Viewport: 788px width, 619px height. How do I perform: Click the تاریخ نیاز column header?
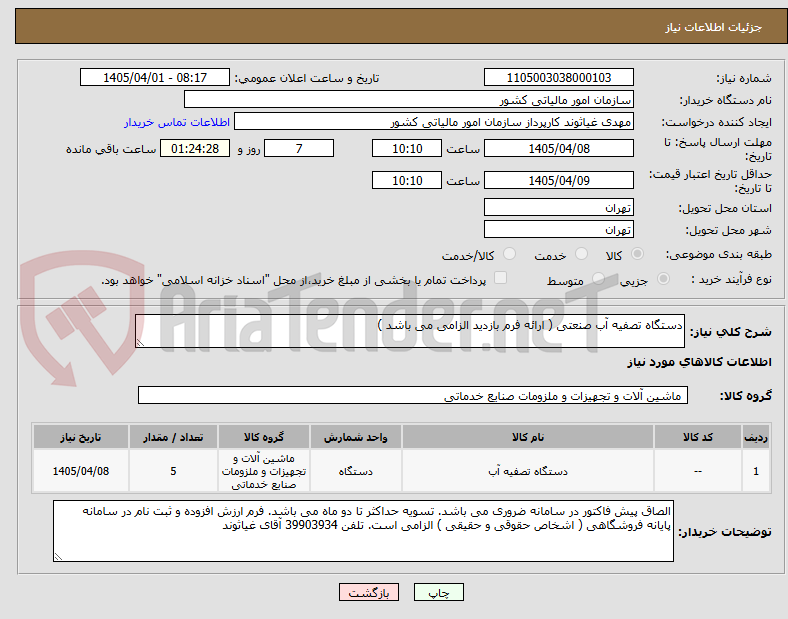[x=81, y=437]
